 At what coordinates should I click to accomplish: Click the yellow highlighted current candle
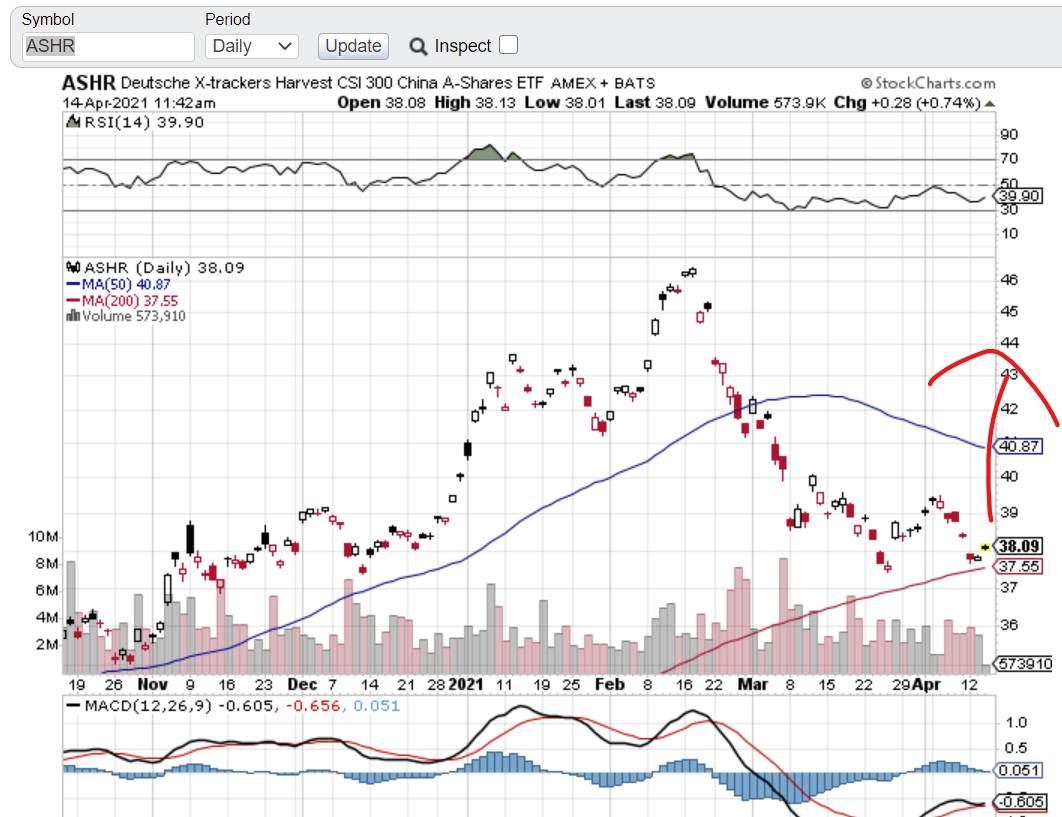(x=986, y=547)
